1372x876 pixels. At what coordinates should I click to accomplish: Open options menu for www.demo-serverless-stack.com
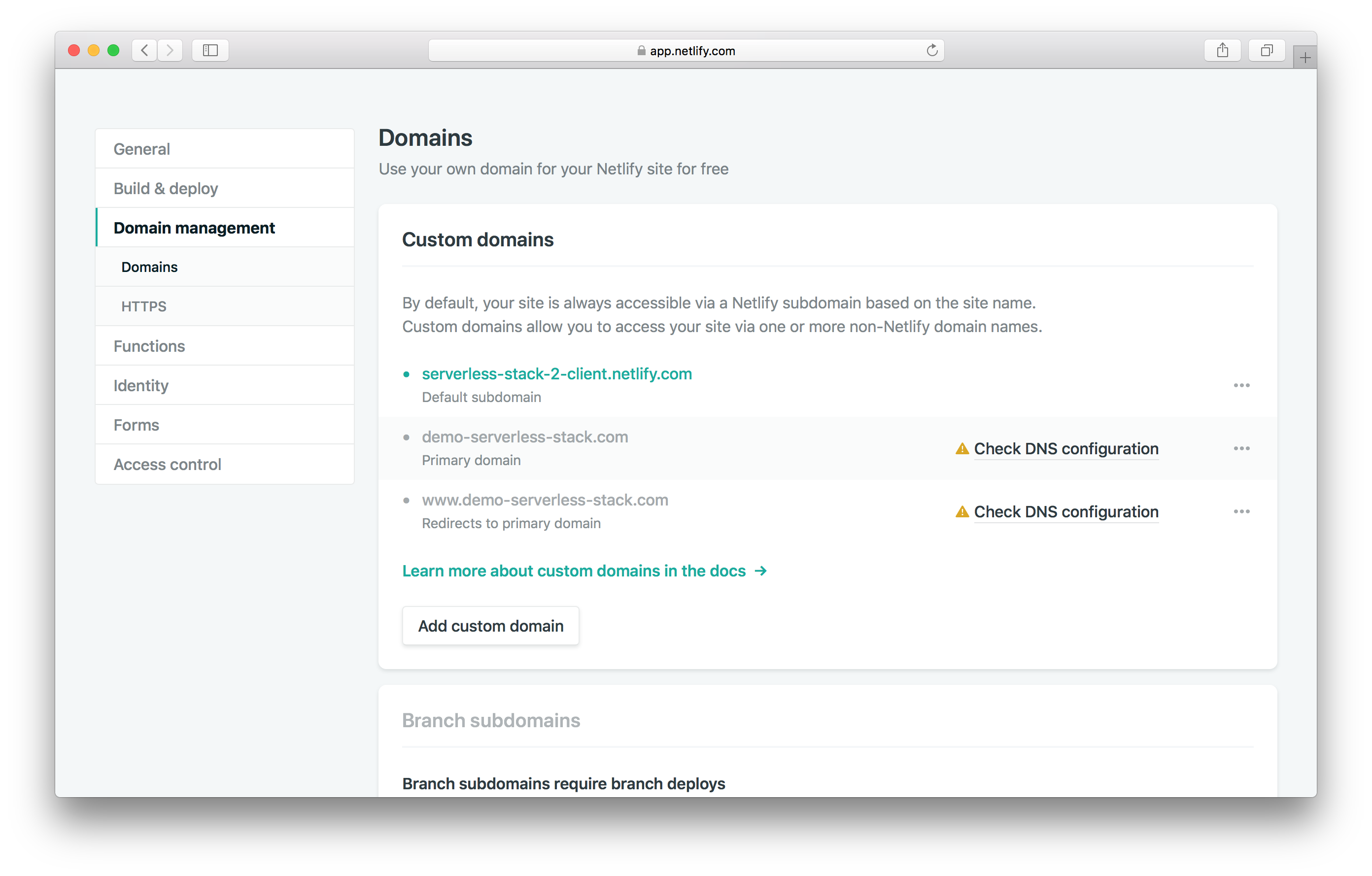click(1241, 511)
